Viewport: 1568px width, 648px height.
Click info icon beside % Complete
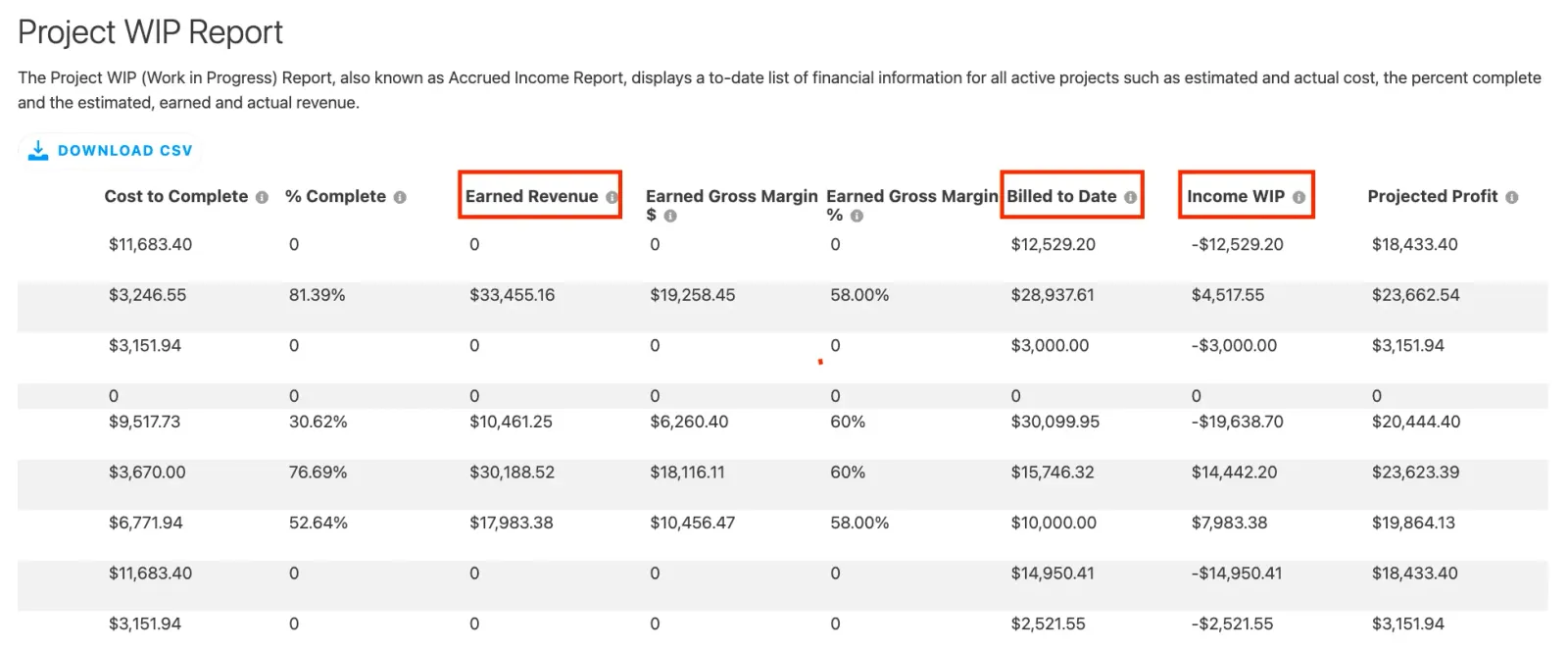pyautogui.click(x=400, y=197)
